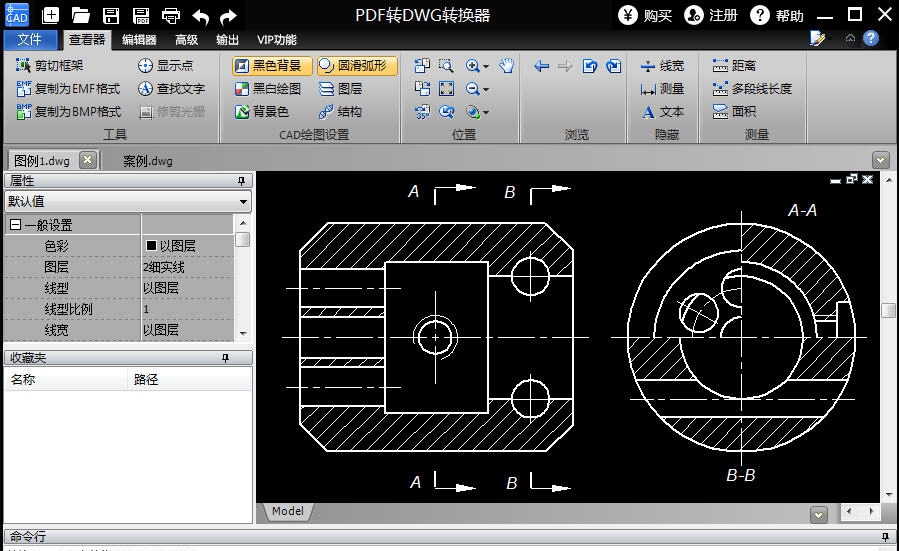Screen dimensions: 899x551
Task: Click the 注册 register button
Action: [711, 15]
